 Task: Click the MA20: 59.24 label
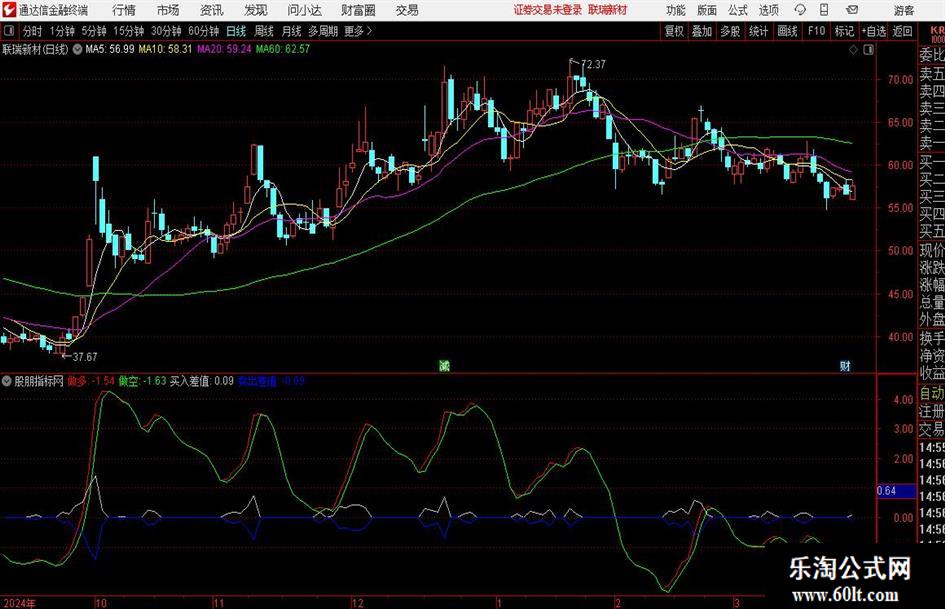[x=224, y=49]
